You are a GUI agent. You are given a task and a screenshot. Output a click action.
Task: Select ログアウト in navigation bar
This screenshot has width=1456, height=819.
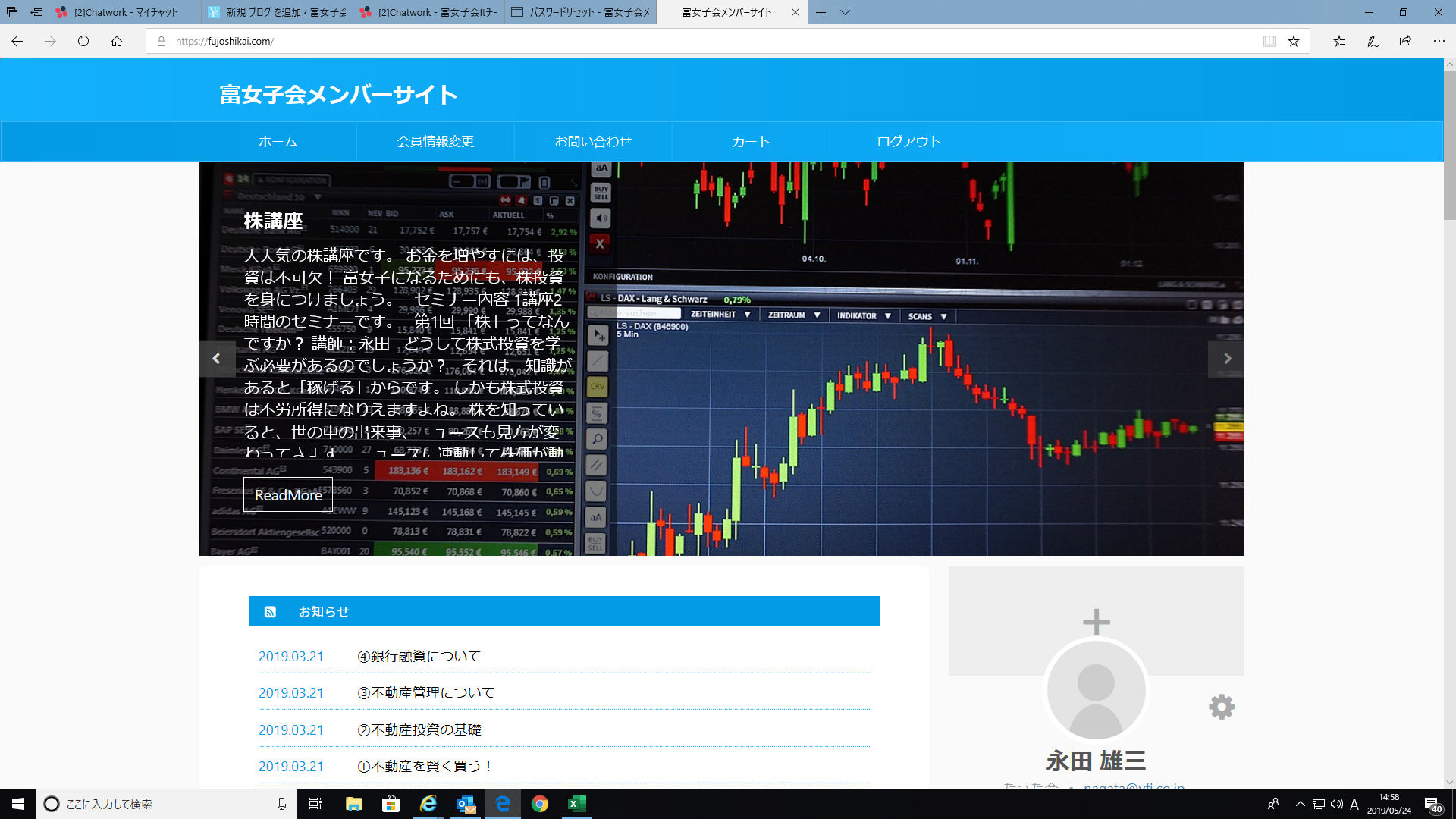point(908,141)
